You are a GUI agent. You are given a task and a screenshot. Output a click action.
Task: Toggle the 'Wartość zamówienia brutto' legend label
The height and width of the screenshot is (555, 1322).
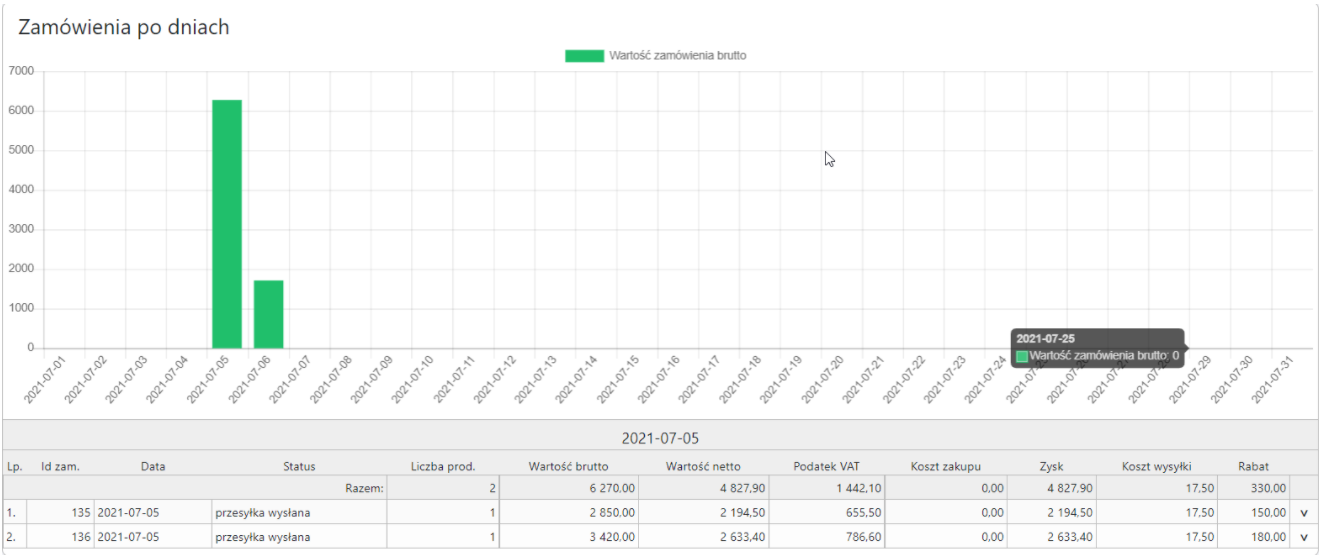coord(677,56)
